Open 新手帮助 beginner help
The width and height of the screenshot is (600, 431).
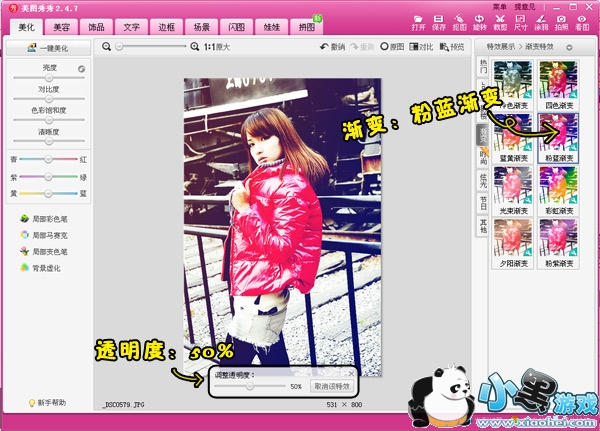pos(47,402)
